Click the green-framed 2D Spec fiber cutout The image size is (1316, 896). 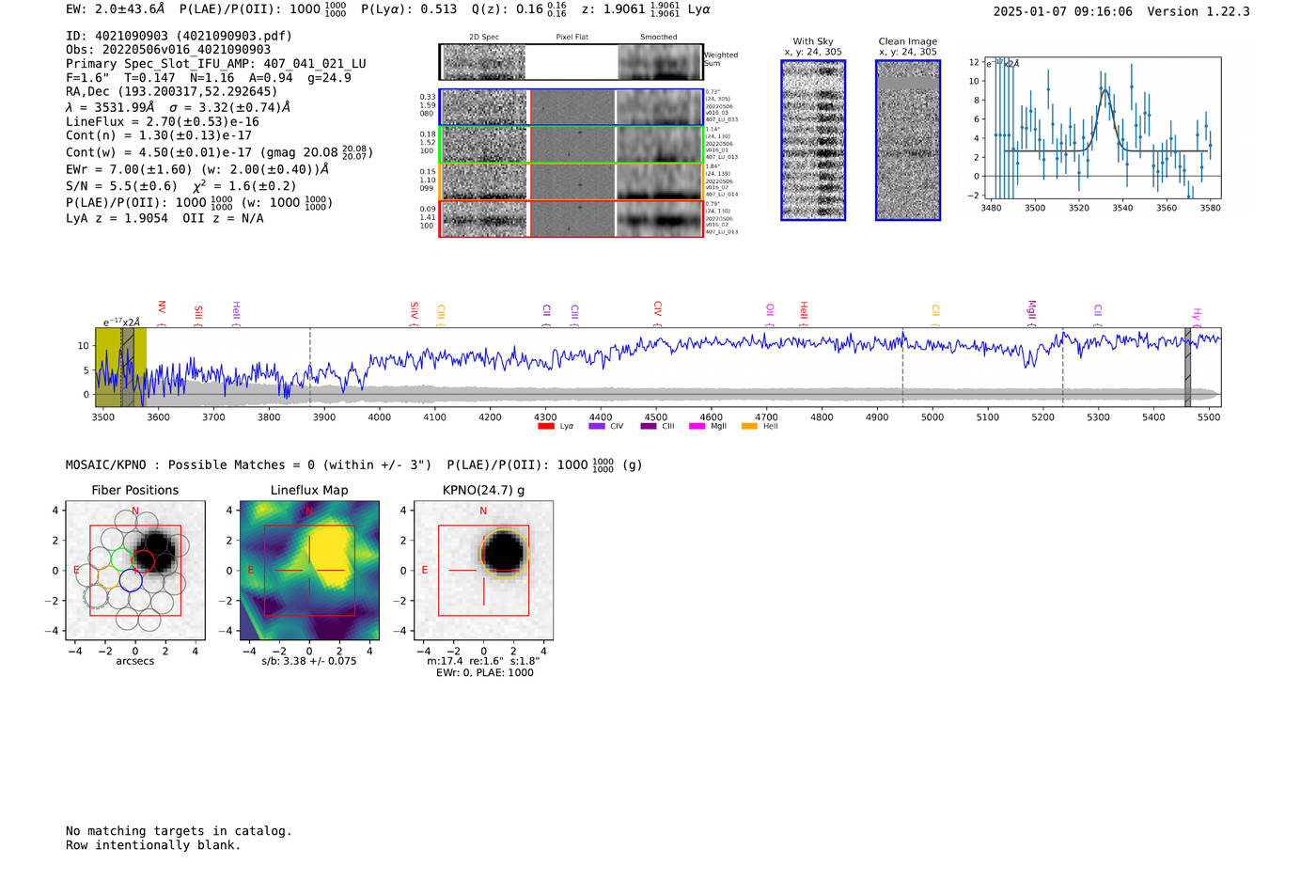click(x=484, y=145)
